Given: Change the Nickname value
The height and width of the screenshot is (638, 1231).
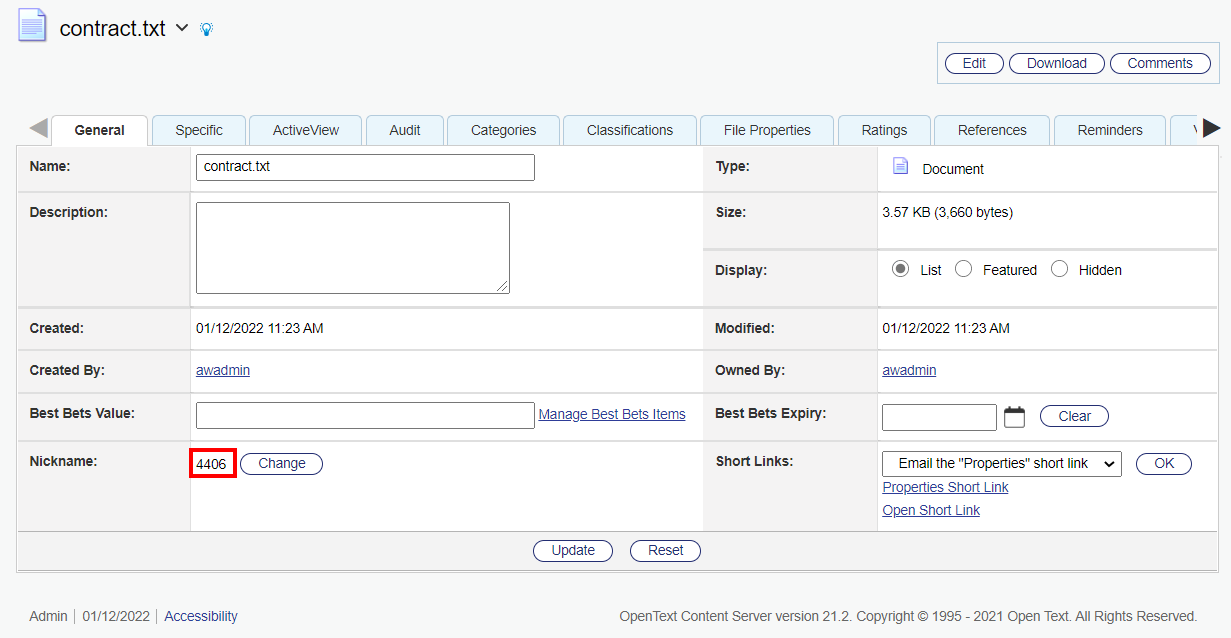Looking at the screenshot, I should click(x=281, y=464).
